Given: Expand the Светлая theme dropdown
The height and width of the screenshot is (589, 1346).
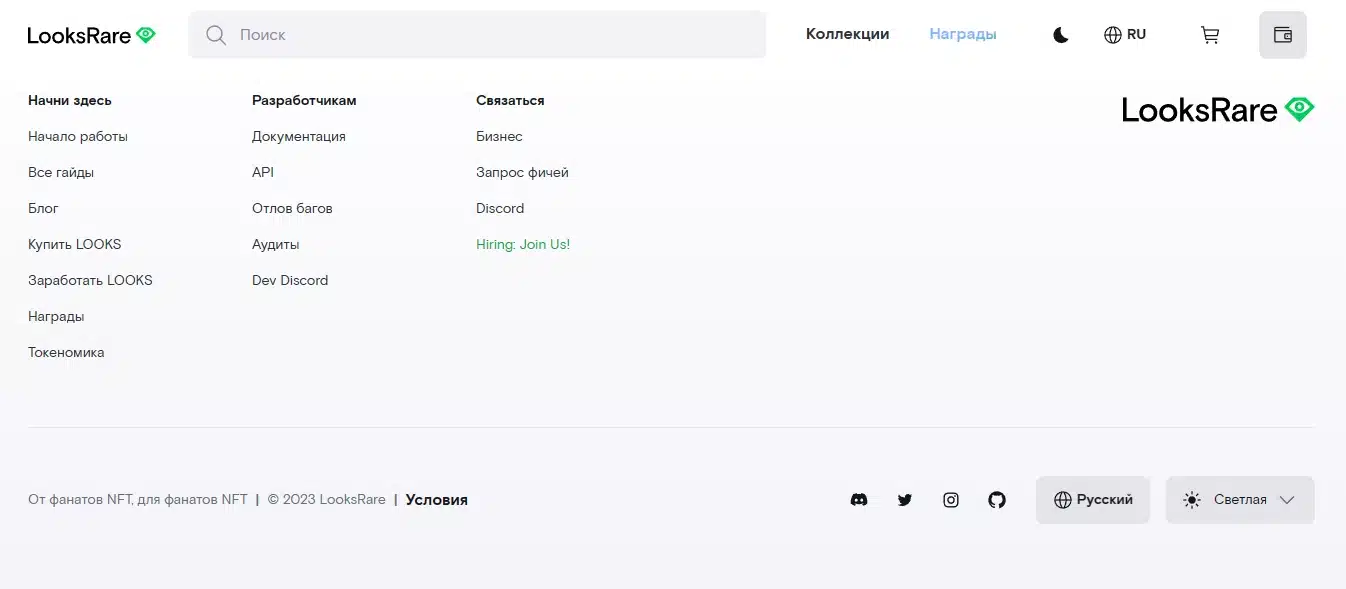Looking at the screenshot, I should (x=1240, y=500).
